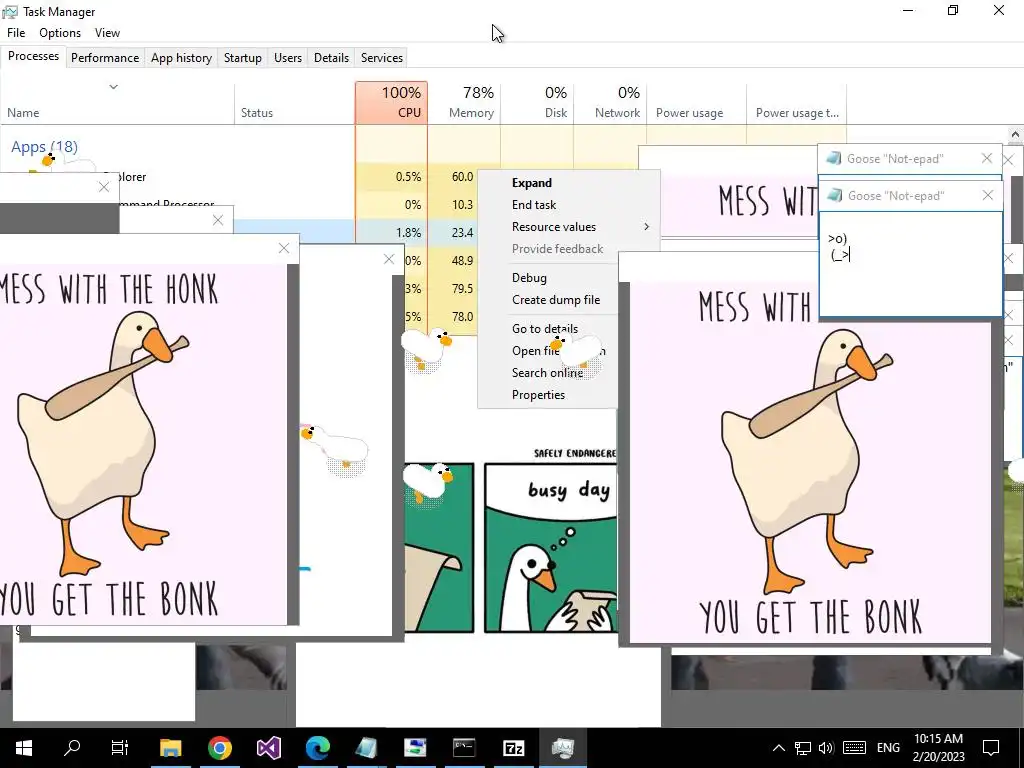1024x768 pixels.
Task: Open network status tray icon
Action: point(803,748)
